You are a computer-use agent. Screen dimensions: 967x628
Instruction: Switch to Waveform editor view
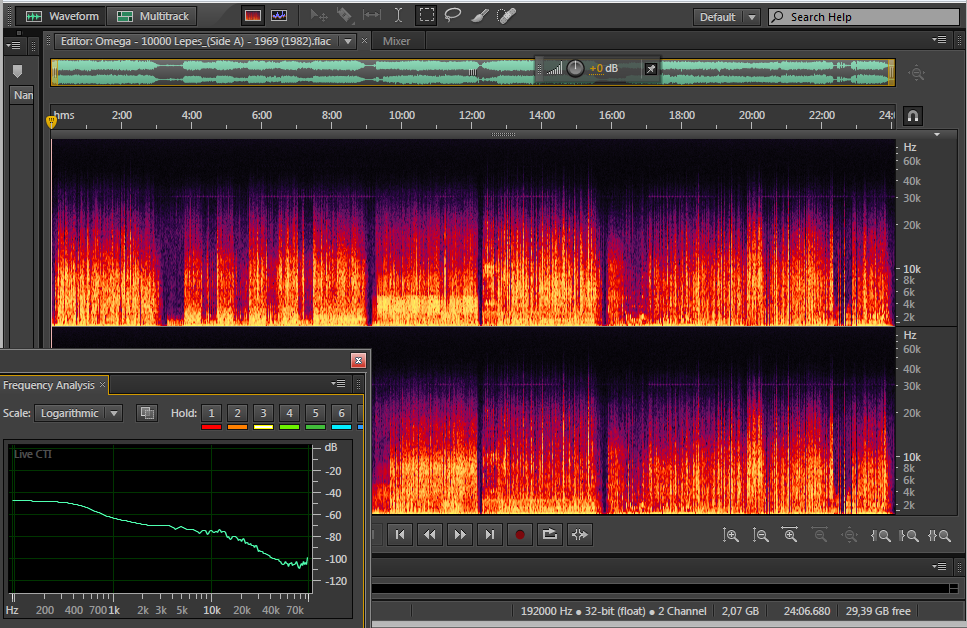(x=61, y=16)
